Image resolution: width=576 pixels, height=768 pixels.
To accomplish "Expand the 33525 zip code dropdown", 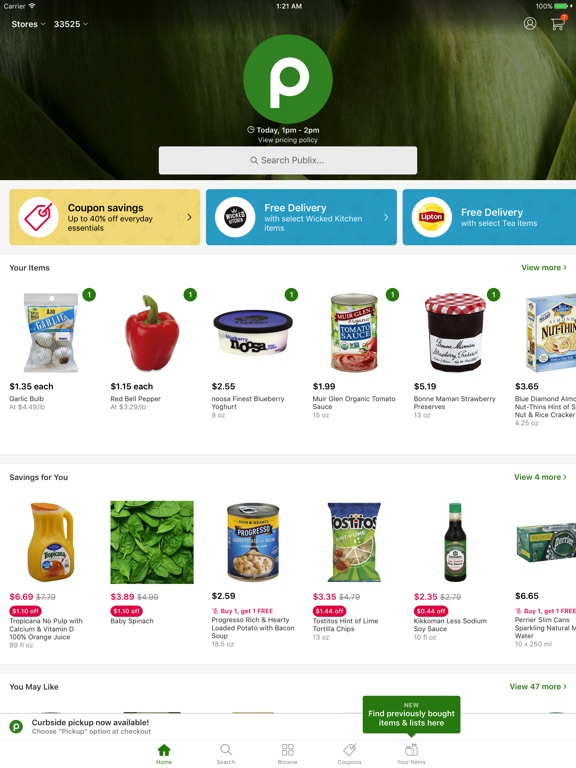I will [x=71, y=24].
